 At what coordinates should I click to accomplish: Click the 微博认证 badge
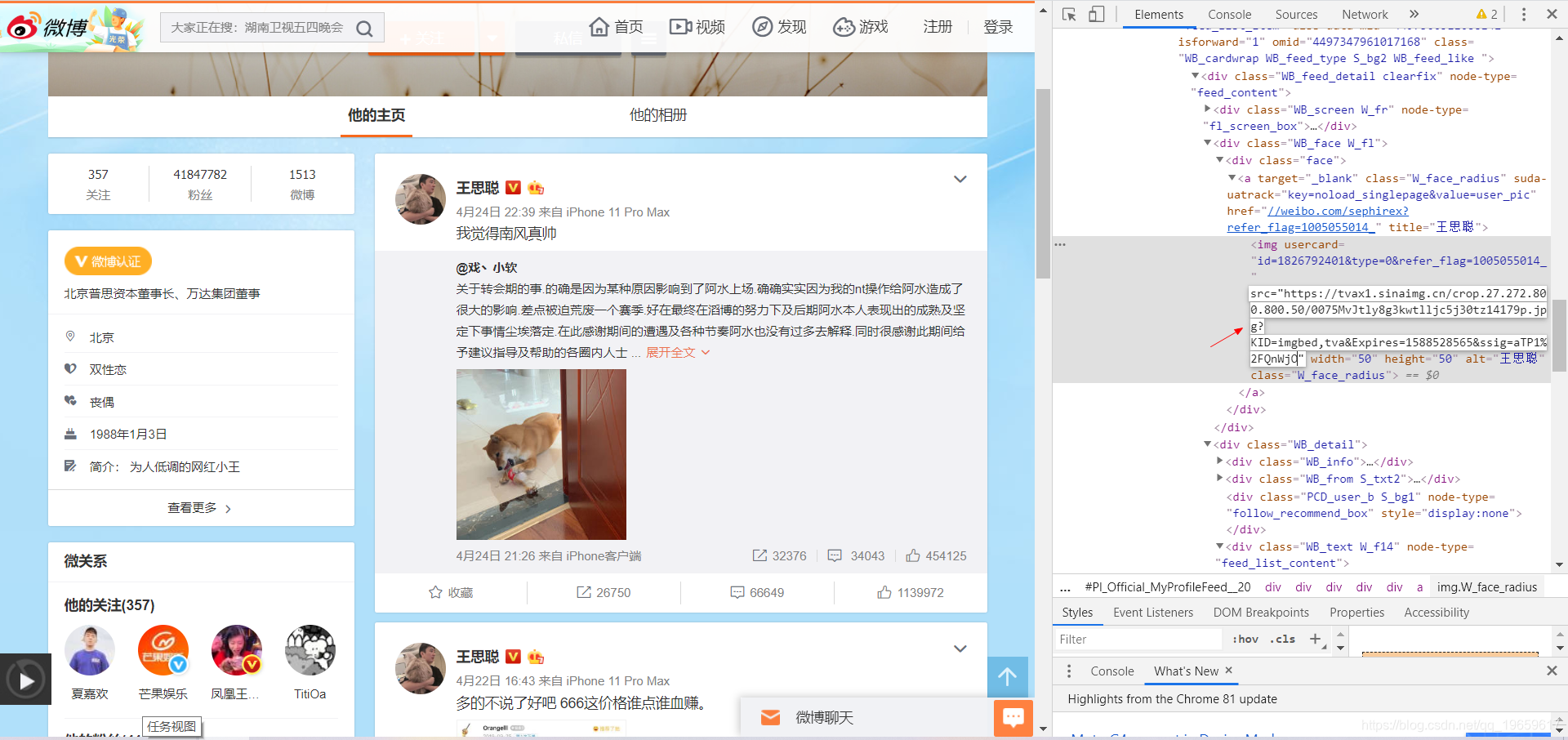tap(108, 261)
